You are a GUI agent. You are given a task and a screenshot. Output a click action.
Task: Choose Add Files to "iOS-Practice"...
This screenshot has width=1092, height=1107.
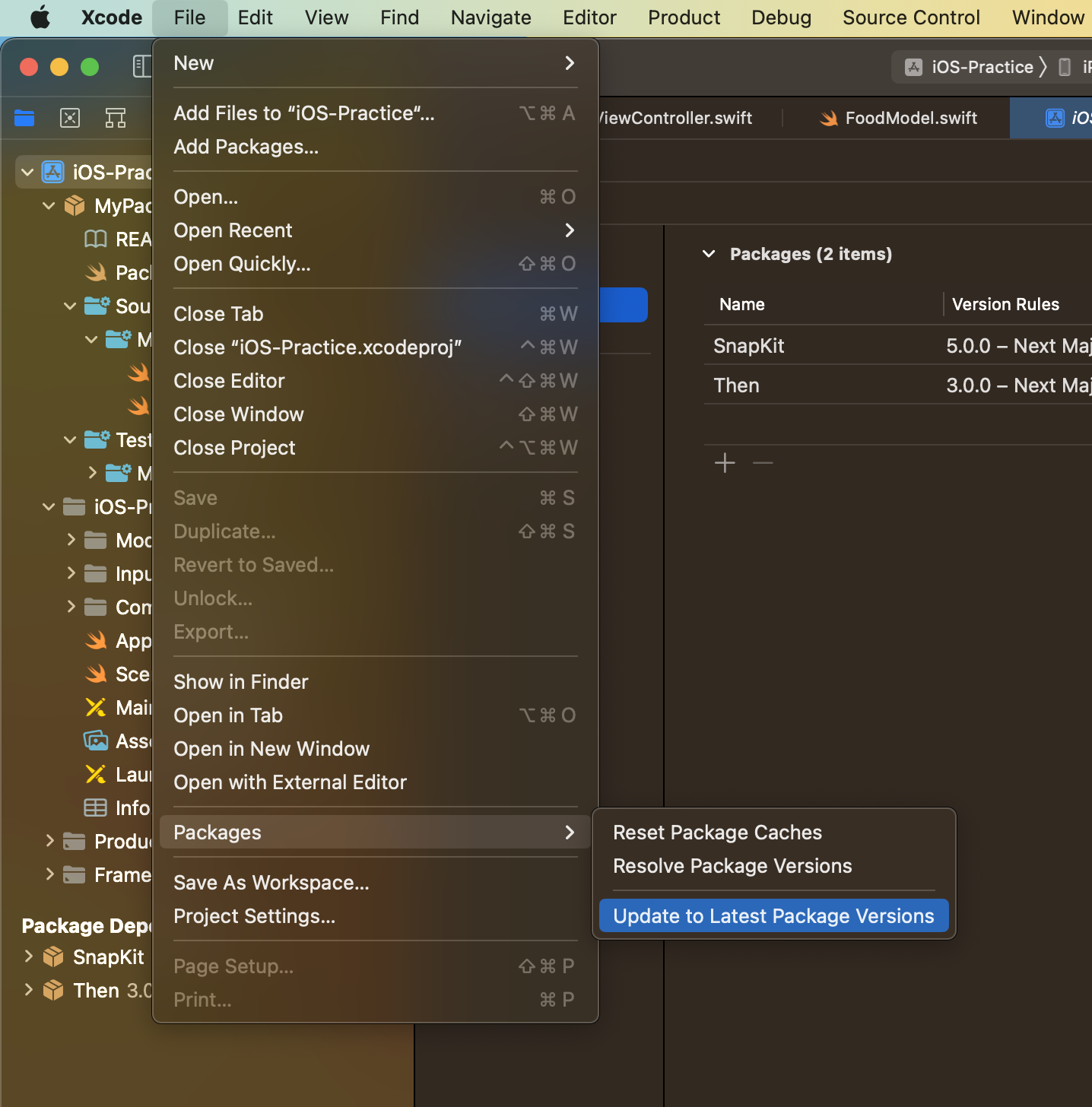click(376, 113)
